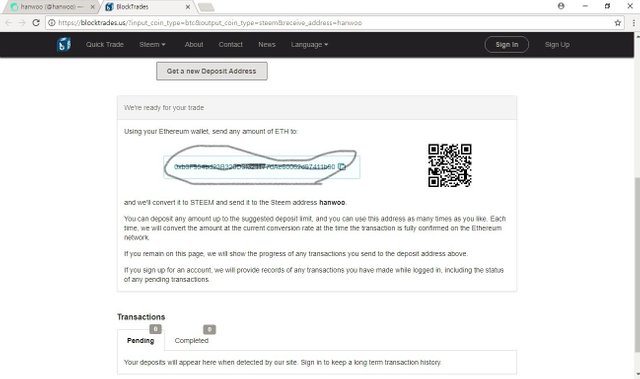Screen dimensions: 640x379
Task: Click the deposit QR code
Action: (x=450, y=166)
